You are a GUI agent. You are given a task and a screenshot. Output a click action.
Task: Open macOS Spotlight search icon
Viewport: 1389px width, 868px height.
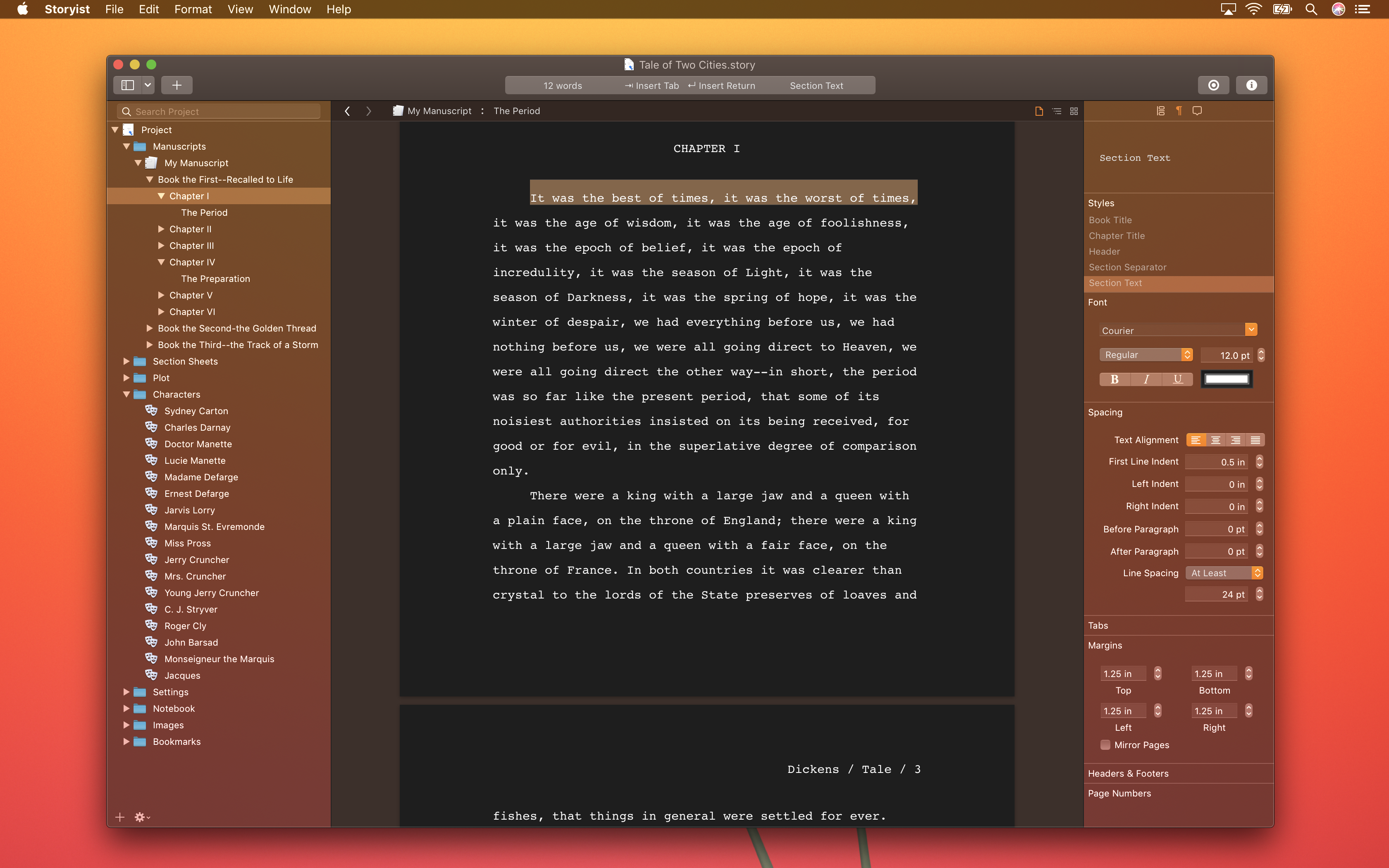click(1311, 9)
